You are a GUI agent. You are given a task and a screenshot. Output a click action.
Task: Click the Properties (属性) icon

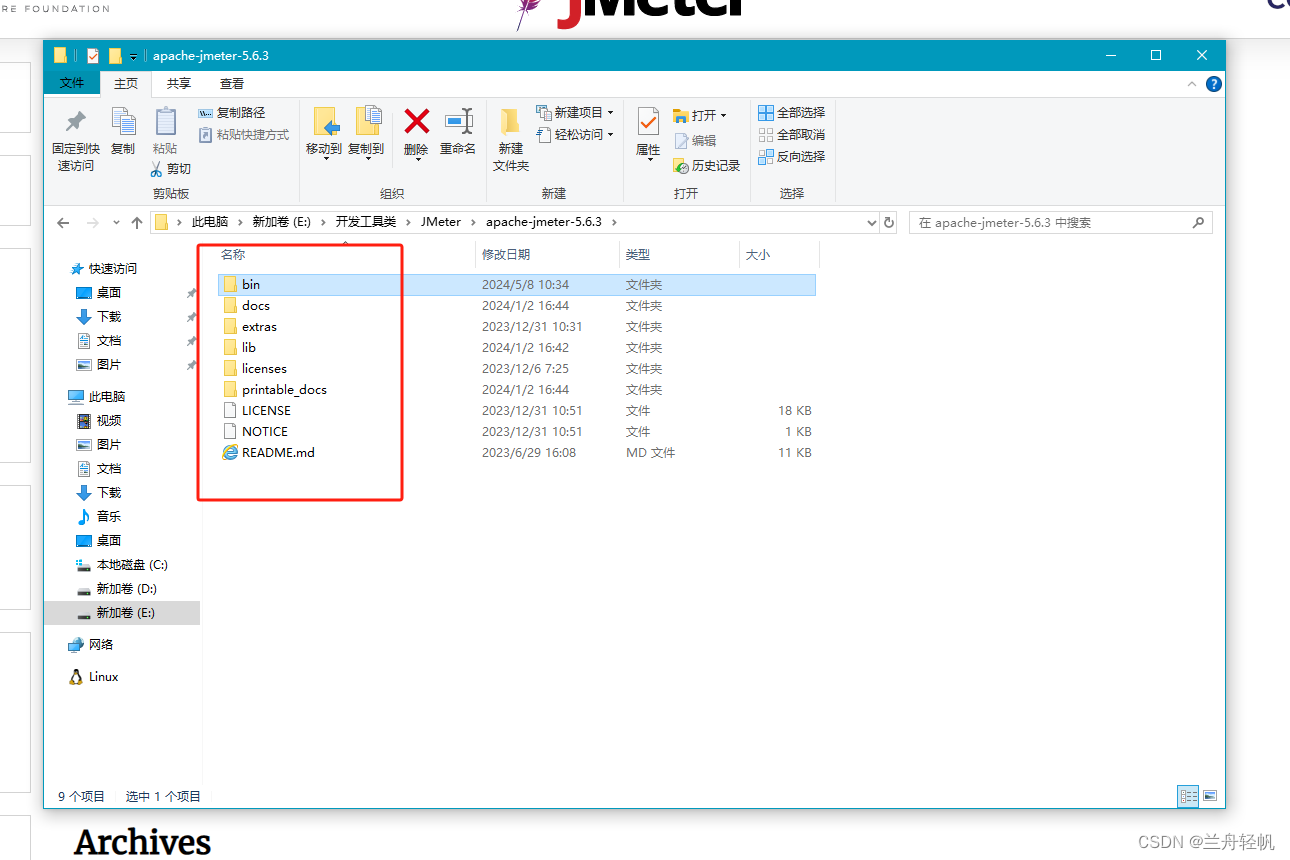click(648, 122)
